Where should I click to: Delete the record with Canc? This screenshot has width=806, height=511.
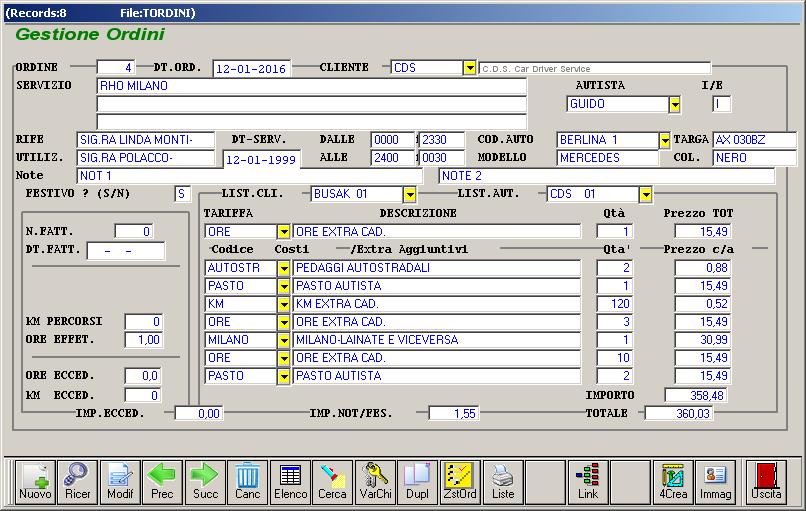248,481
